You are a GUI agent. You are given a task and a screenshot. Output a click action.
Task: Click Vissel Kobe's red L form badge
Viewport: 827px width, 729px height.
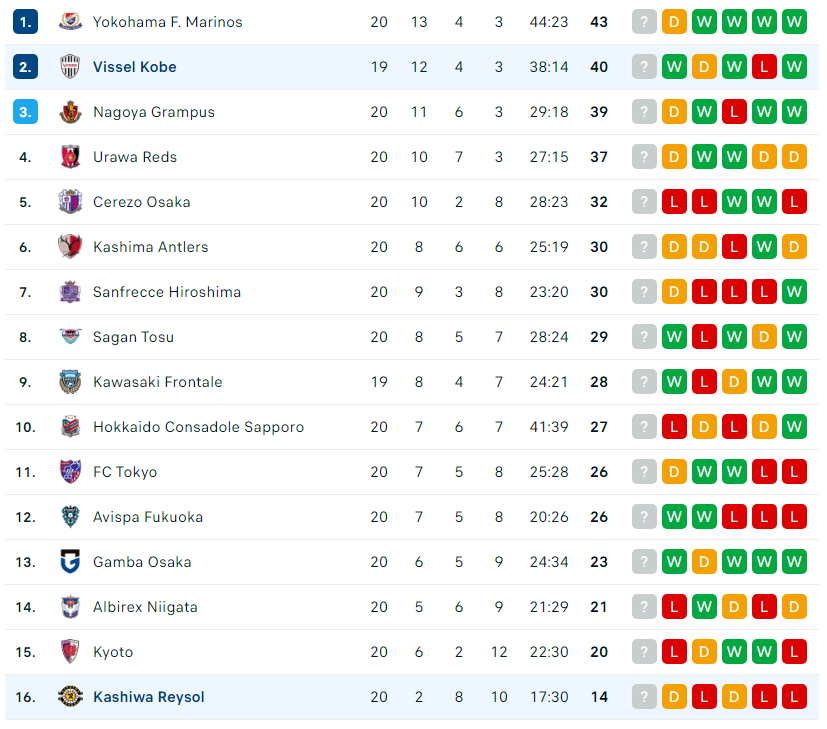(764, 67)
